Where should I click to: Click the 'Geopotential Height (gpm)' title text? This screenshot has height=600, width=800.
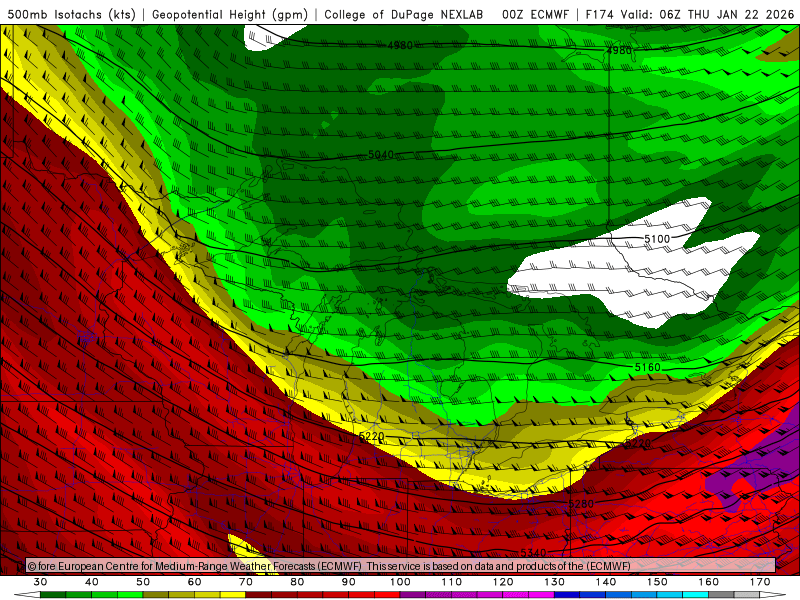point(230,14)
